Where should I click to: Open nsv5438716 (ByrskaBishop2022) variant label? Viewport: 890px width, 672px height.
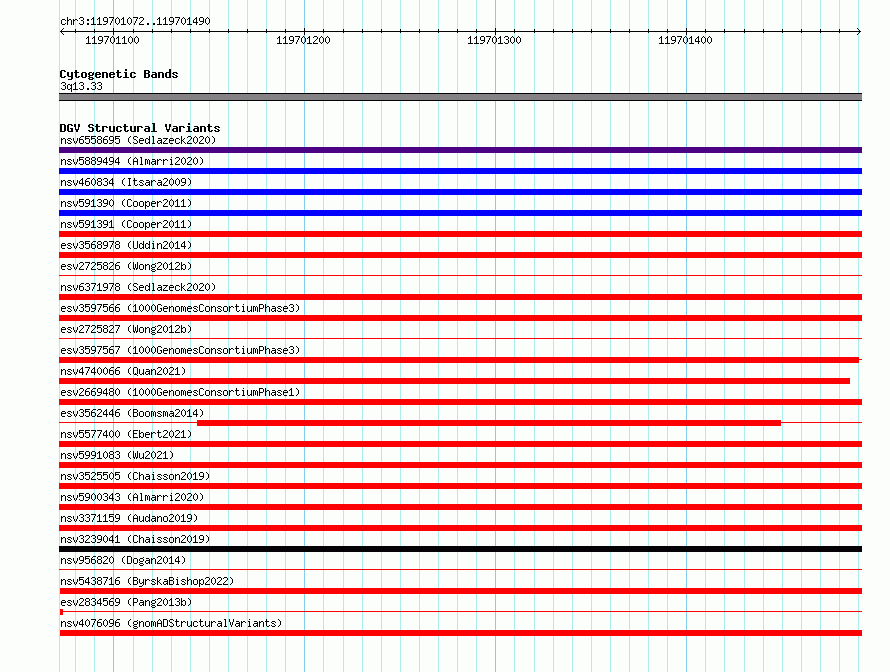pyautogui.click(x=147, y=581)
